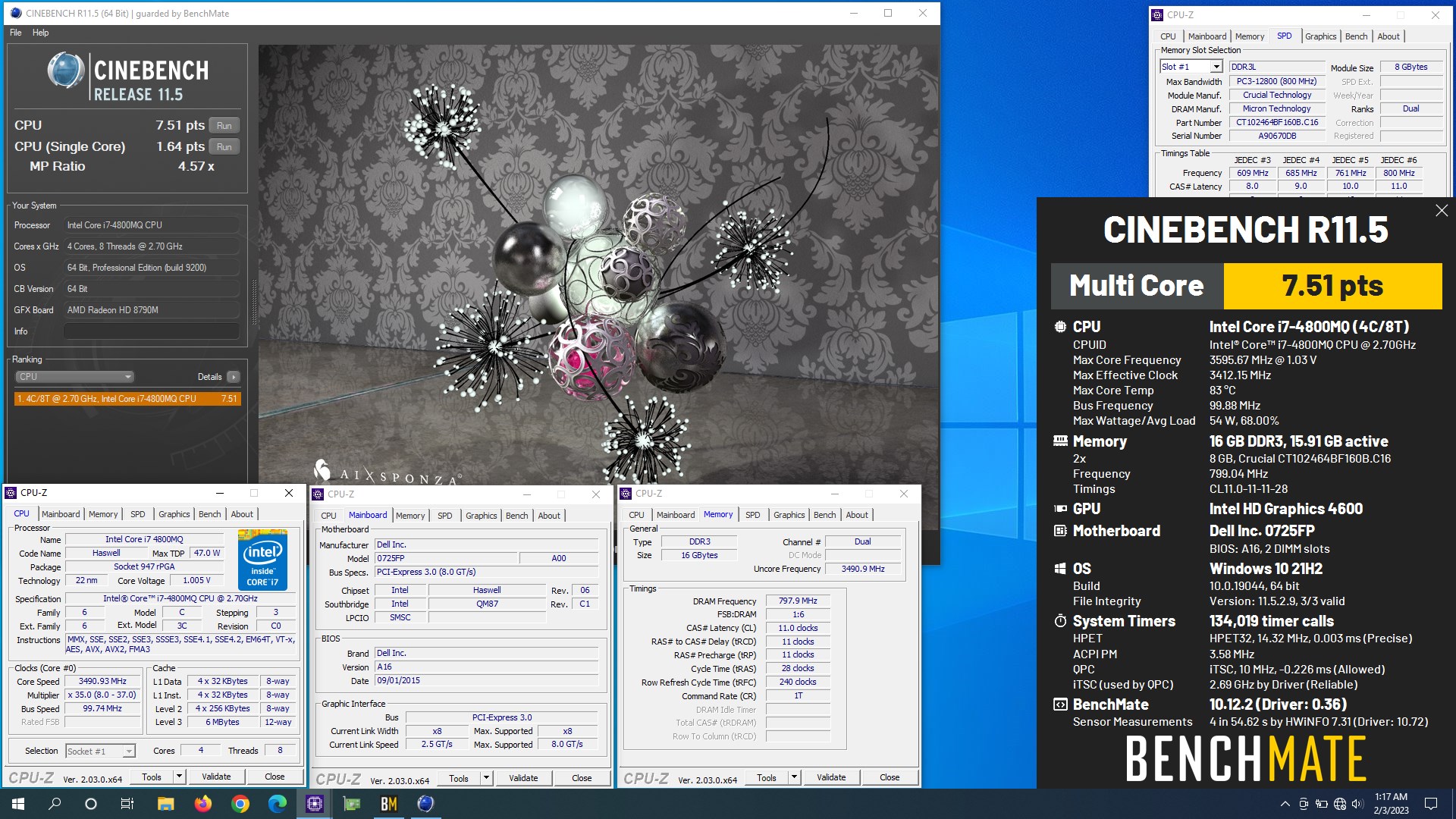
Task: Run the CPU multi-core benchmark
Action: pos(224,125)
